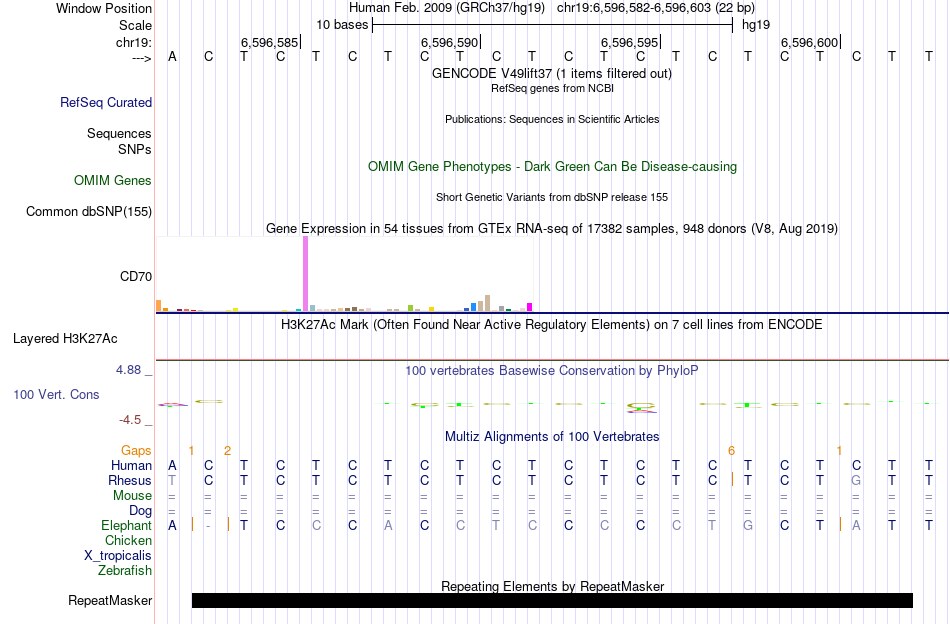The width and height of the screenshot is (950, 624).
Task: Click the G base in the Elephant row
Action: pos(748,526)
